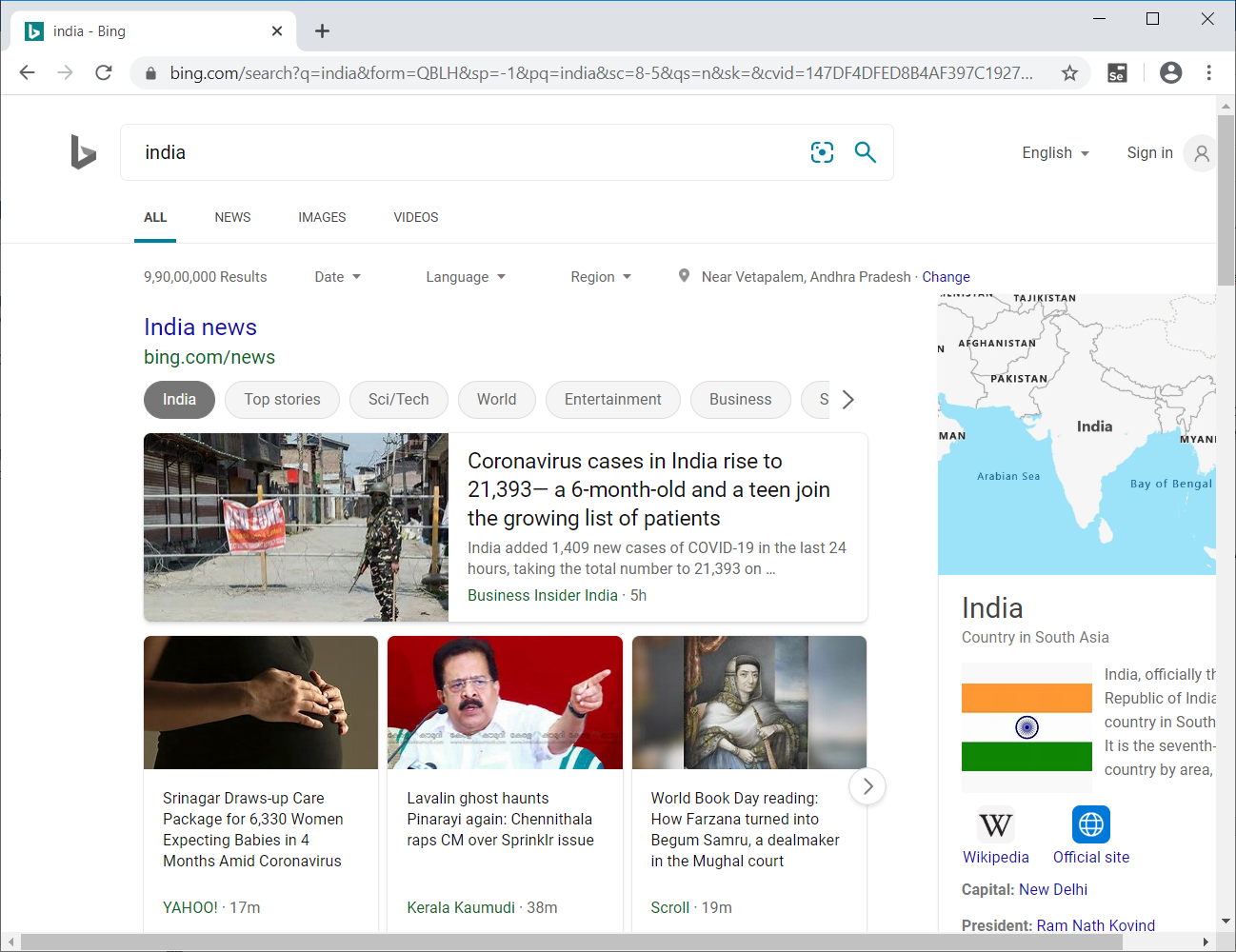The width and height of the screenshot is (1236, 952).
Task: Click the location pin icon
Action: click(x=684, y=276)
